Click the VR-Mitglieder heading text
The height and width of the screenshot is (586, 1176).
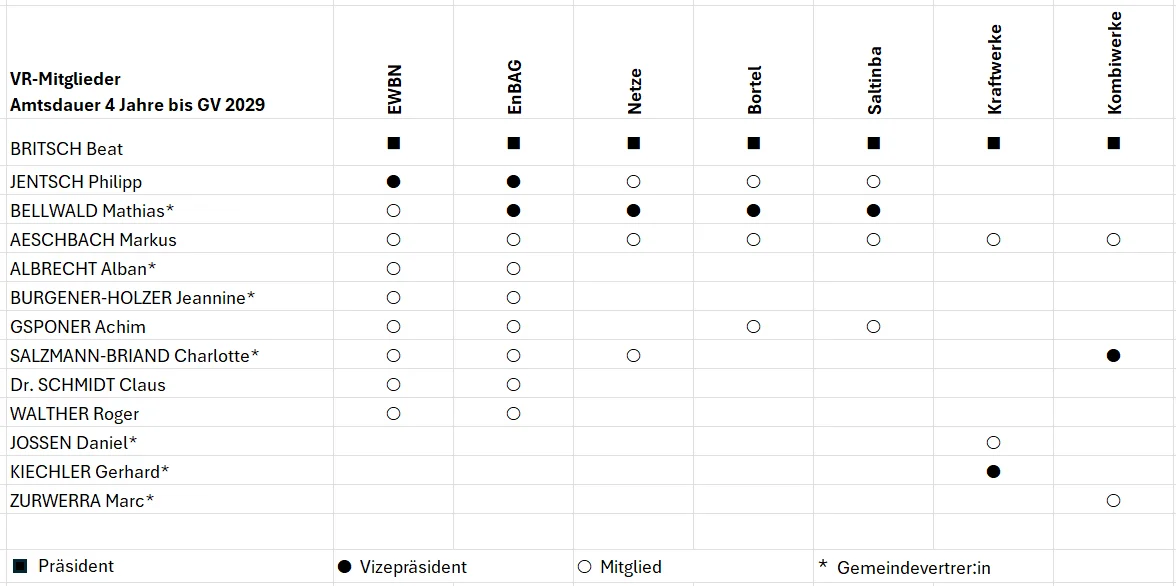point(66,79)
